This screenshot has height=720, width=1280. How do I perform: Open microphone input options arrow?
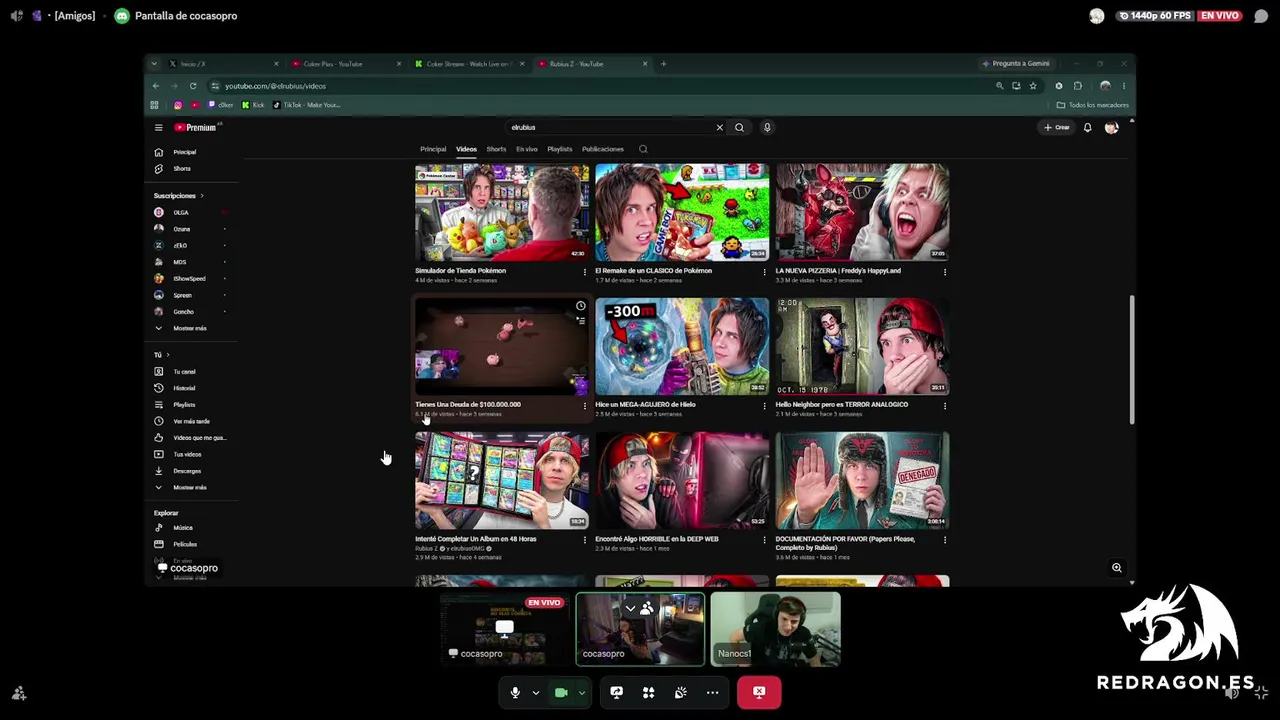[535, 692]
